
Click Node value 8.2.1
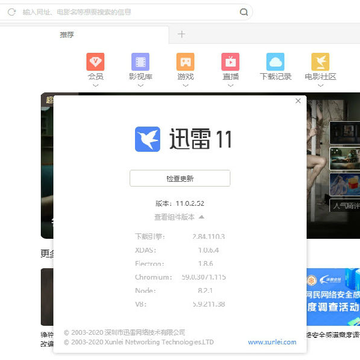(x=205, y=291)
